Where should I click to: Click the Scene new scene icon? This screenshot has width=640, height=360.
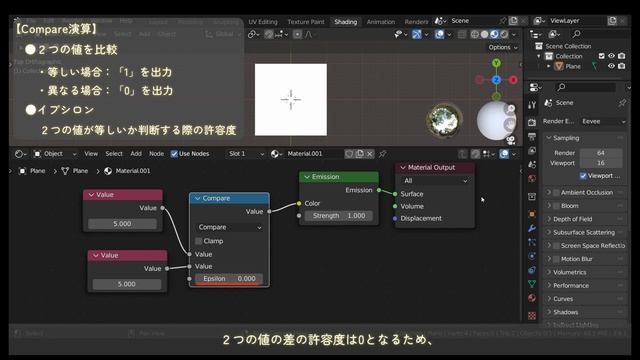click(513, 21)
